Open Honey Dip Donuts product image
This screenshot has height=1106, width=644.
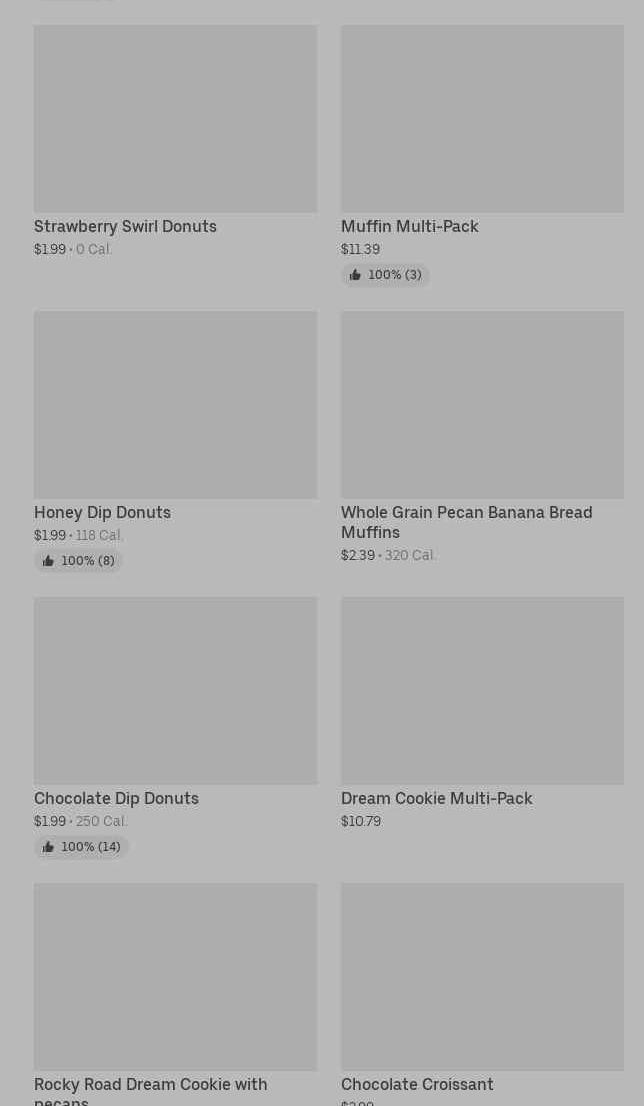click(x=175, y=404)
